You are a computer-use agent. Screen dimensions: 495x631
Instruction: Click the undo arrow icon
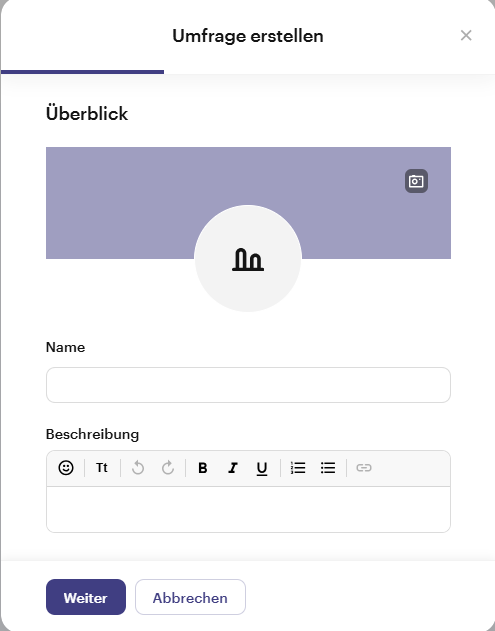tap(138, 468)
